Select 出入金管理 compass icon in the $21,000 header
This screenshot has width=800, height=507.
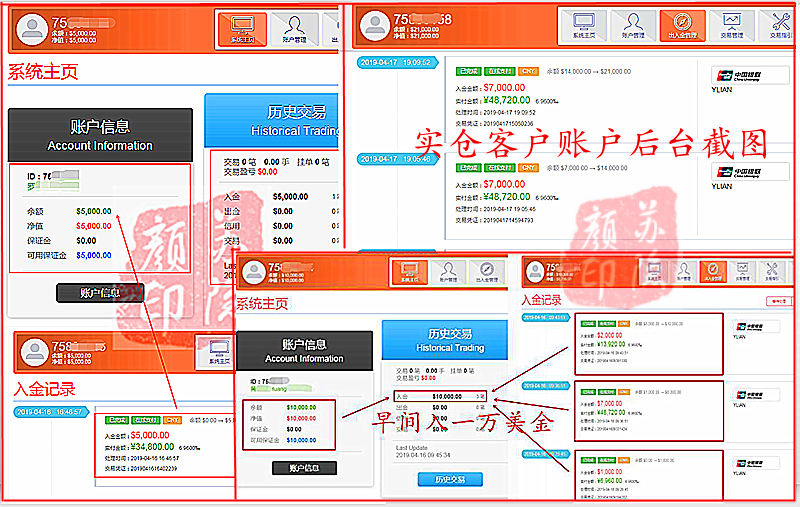[683, 27]
